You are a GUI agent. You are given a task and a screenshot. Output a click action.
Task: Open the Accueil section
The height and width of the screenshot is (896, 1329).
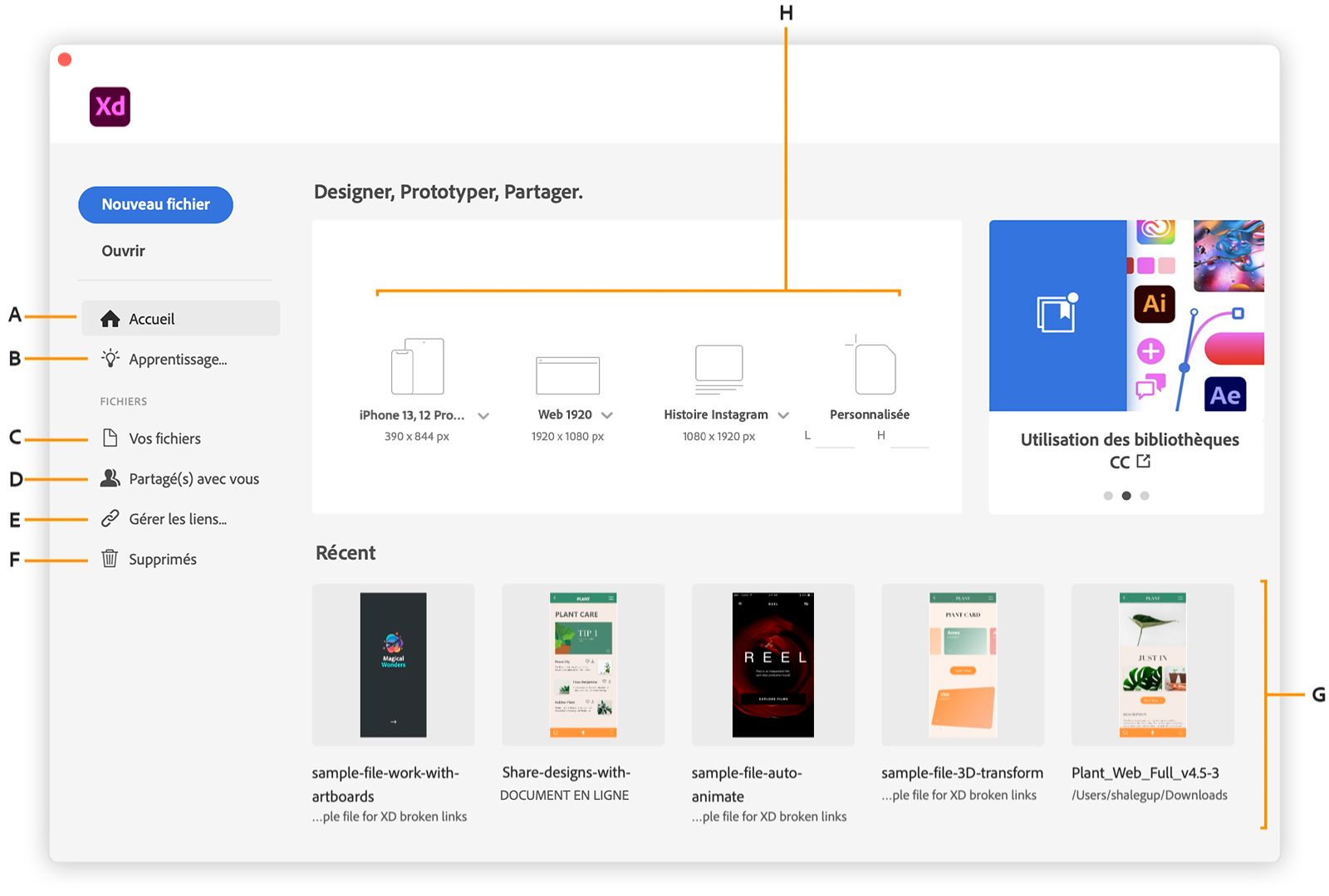pos(181,319)
